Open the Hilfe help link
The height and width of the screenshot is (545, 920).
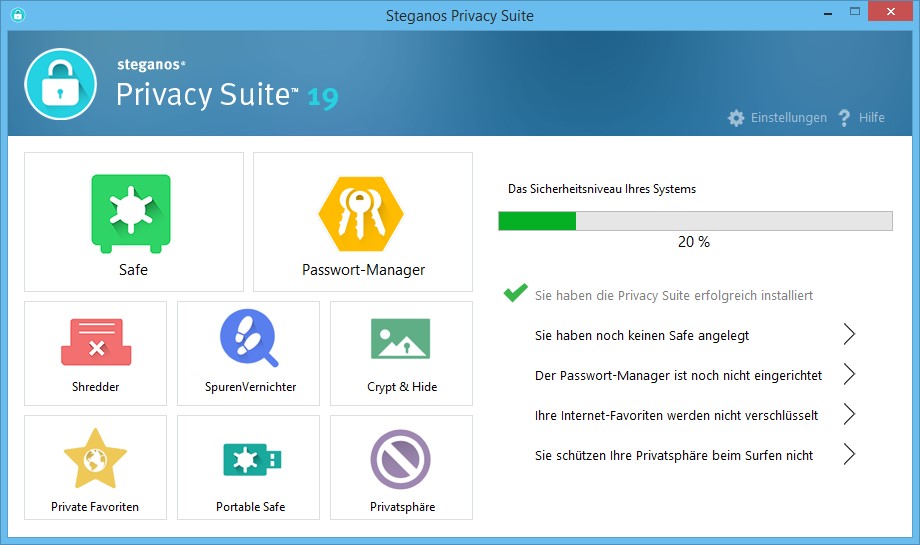[x=871, y=117]
